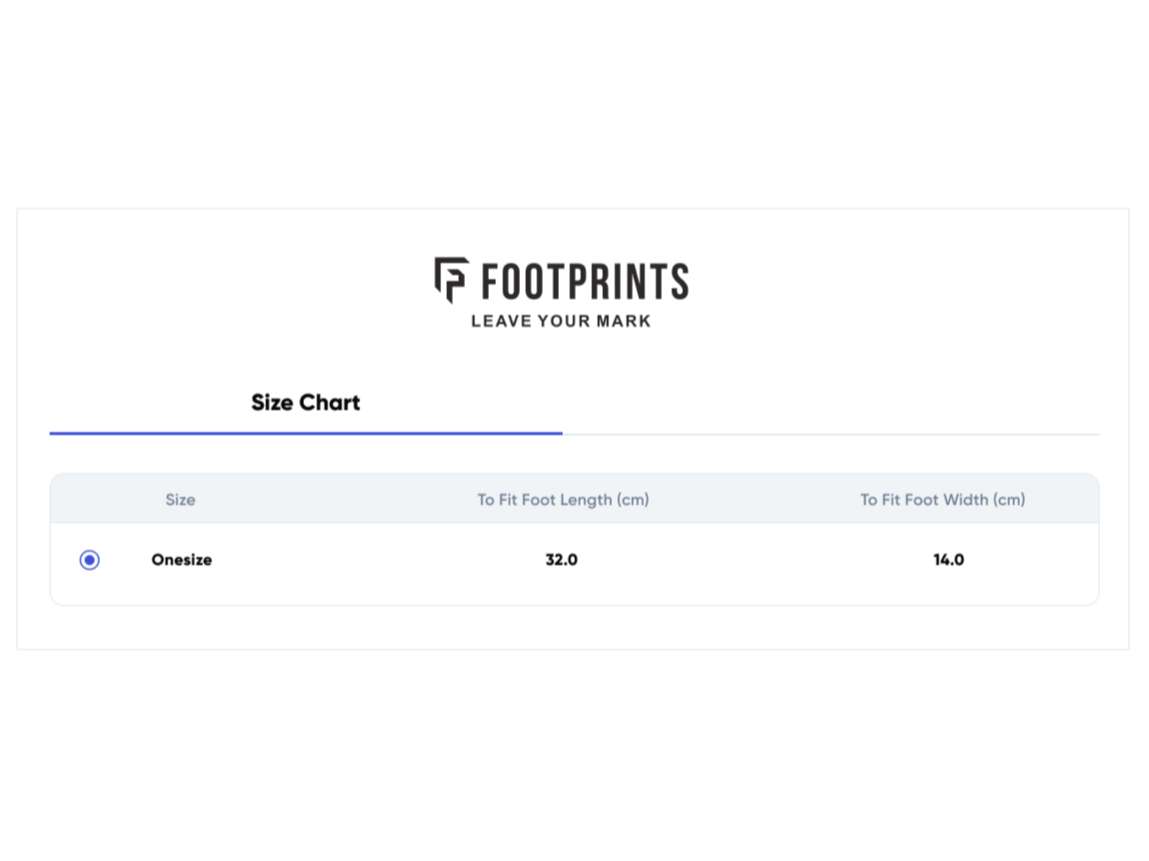Click the 32.0 foot length value
1149x861 pixels.
[x=561, y=560]
